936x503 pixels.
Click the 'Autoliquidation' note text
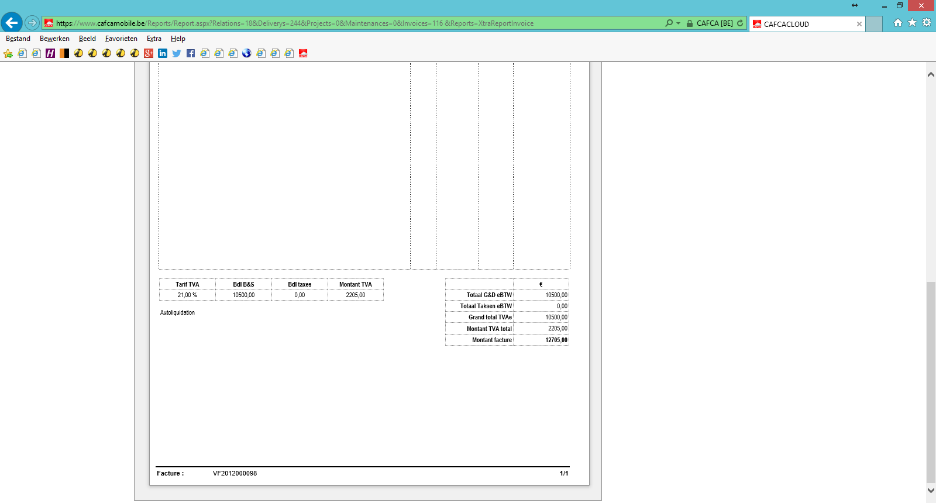coord(177,313)
